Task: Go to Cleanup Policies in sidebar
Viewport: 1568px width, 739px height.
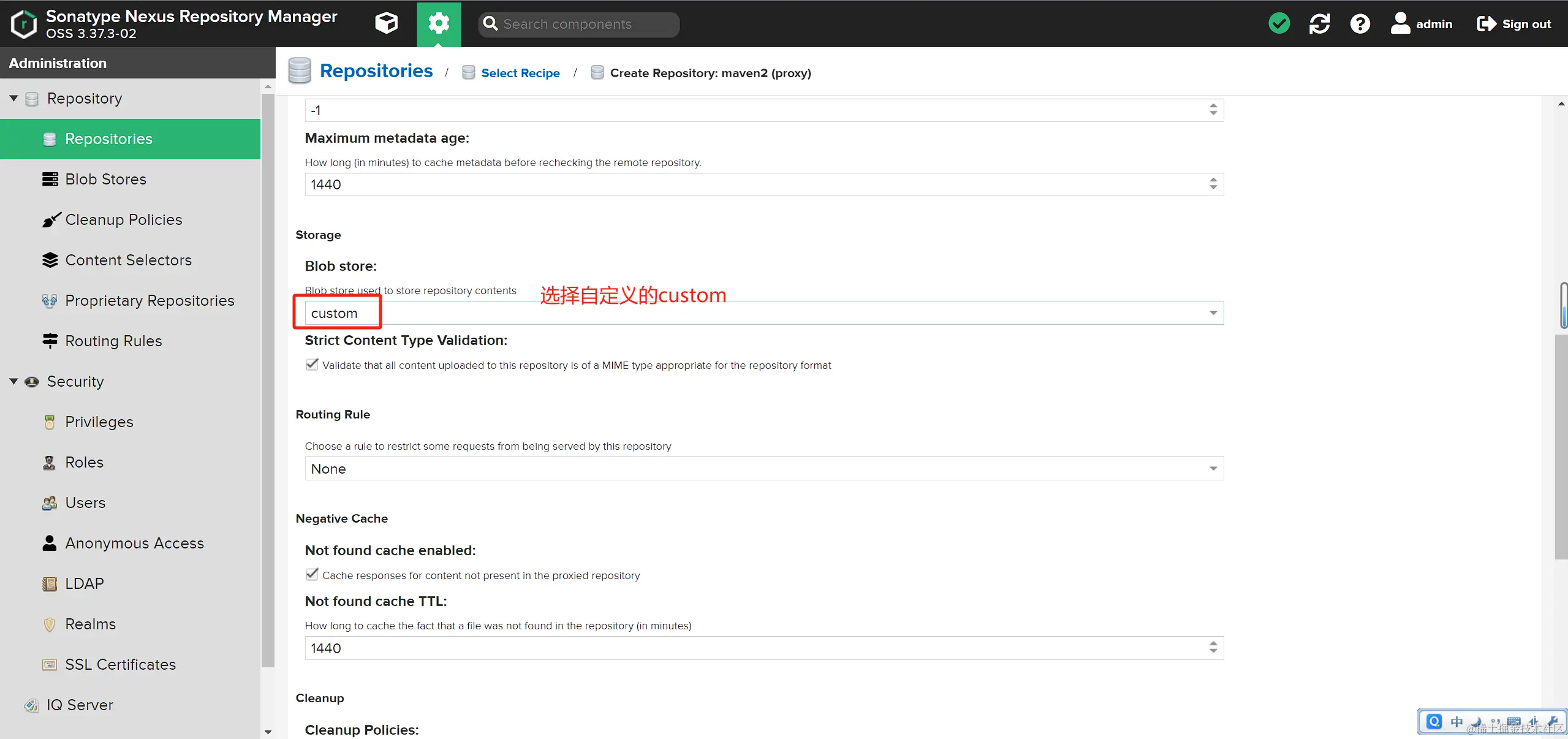Action: coord(123,219)
